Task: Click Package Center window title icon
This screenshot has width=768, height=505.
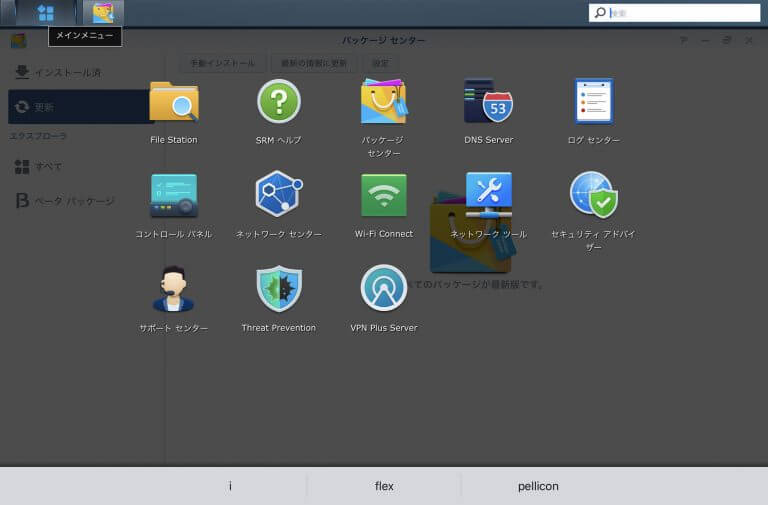Action: click(19, 41)
